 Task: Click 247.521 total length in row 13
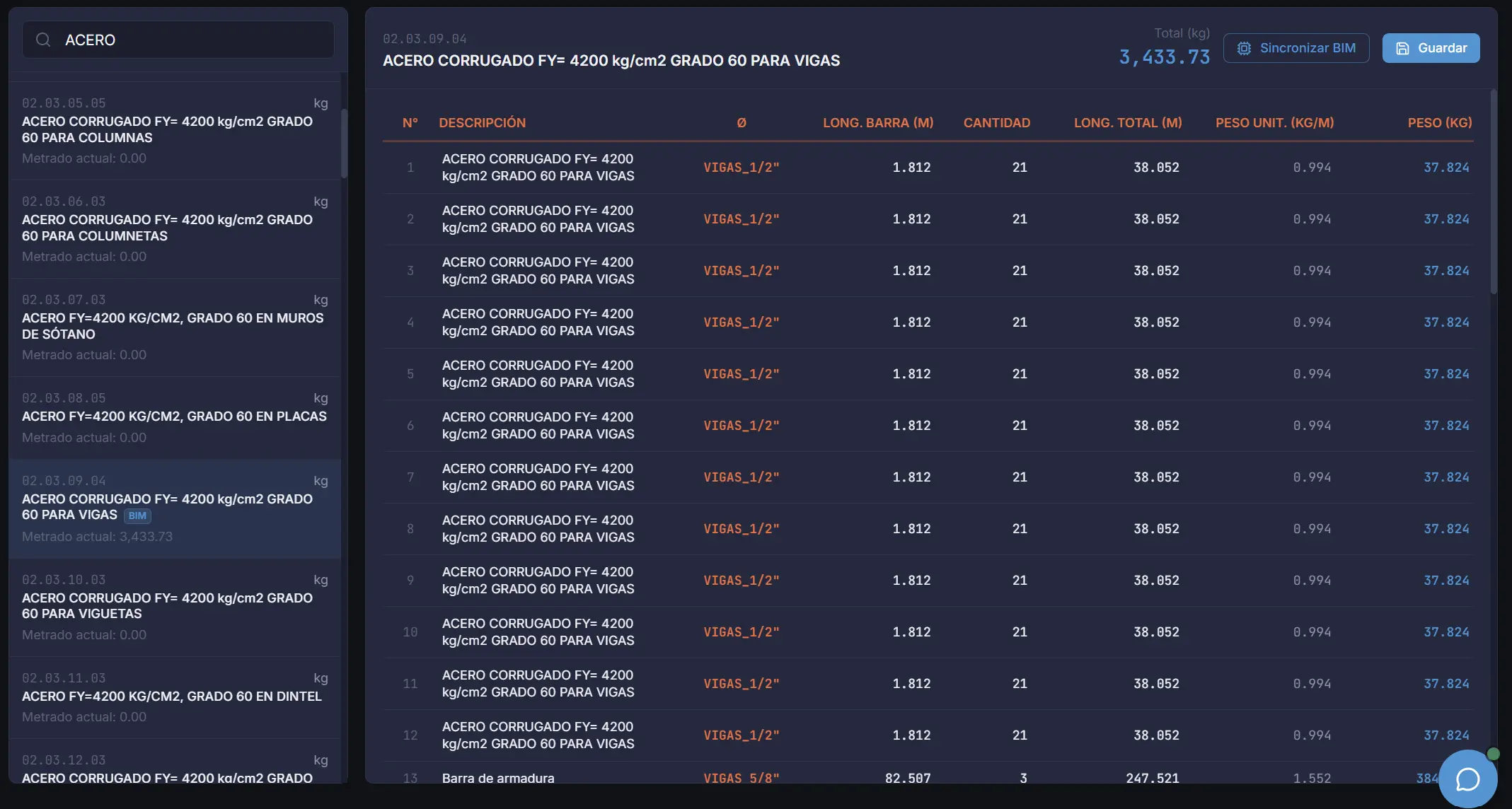pos(1153,777)
